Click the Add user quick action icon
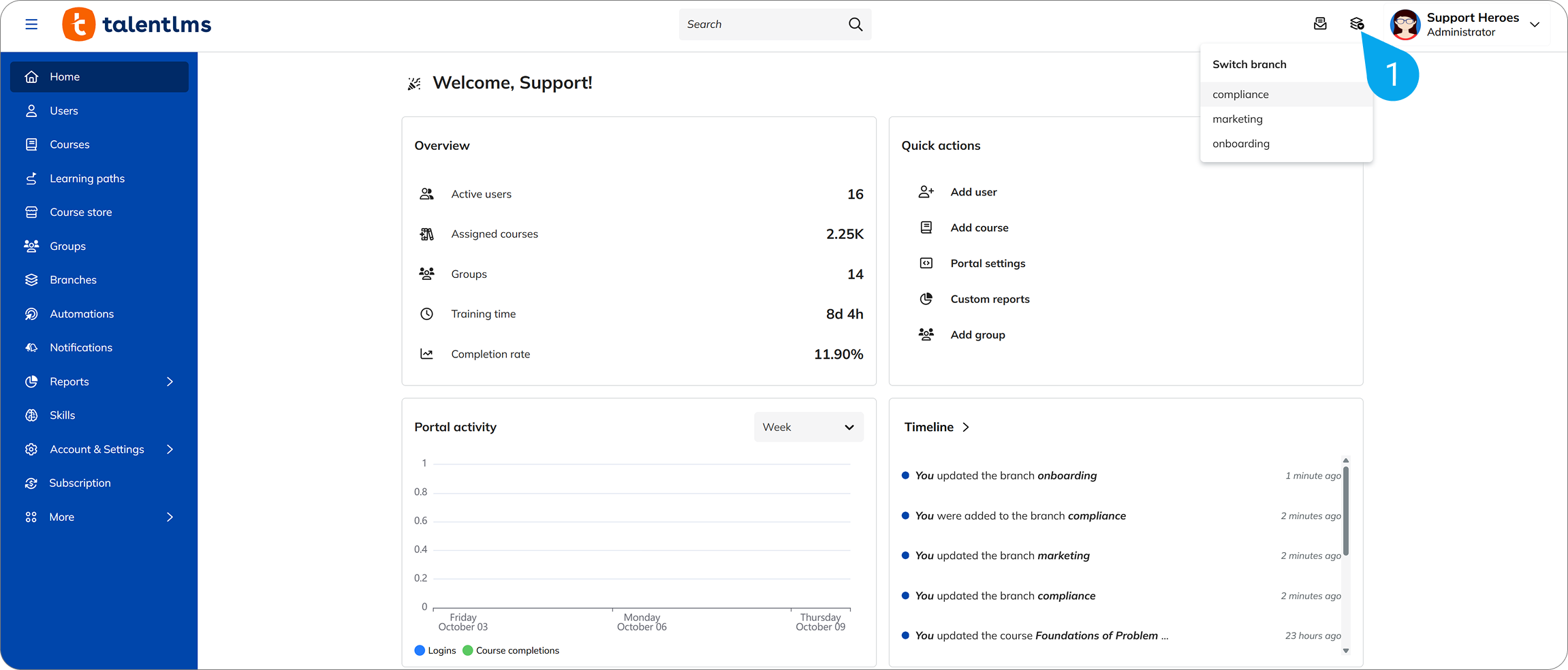This screenshot has width=1568, height=670. coord(926,191)
